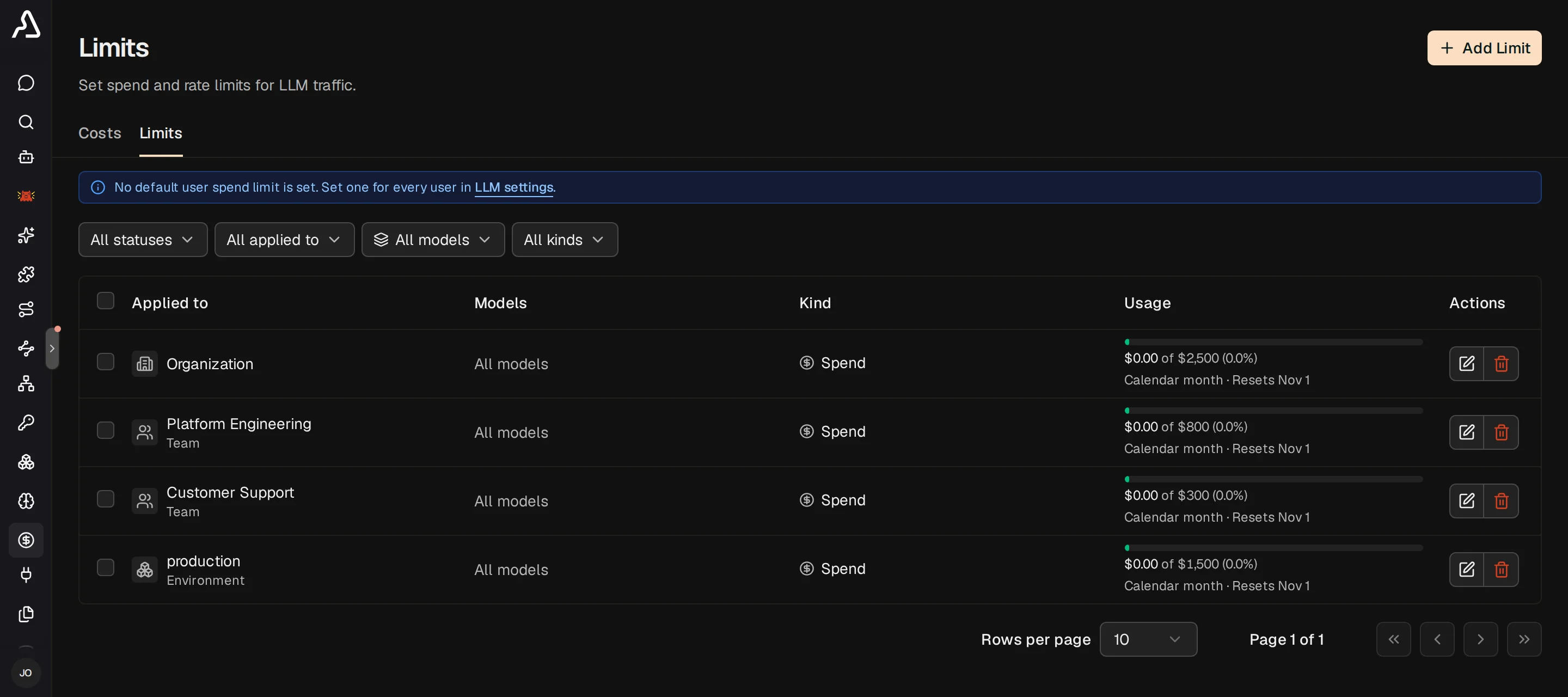Delete the Organization limit
This screenshot has height=697, width=1568.
(x=1501, y=363)
